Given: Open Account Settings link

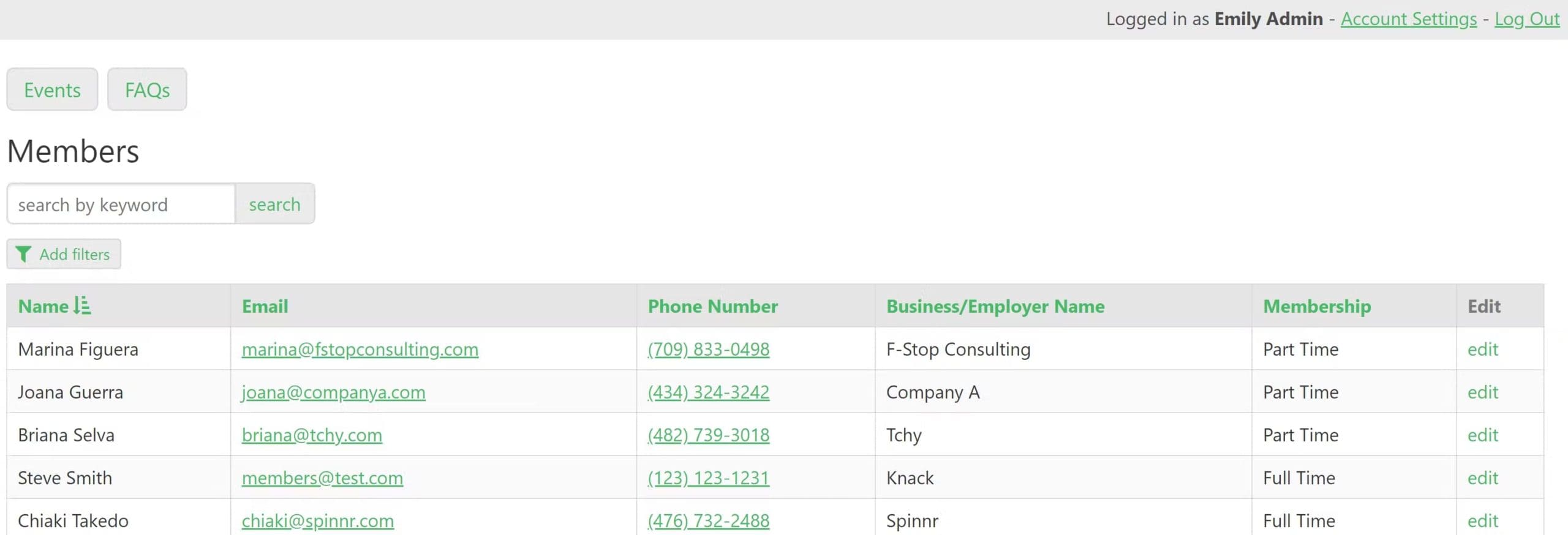Looking at the screenshot, I should click(1408, 19).
